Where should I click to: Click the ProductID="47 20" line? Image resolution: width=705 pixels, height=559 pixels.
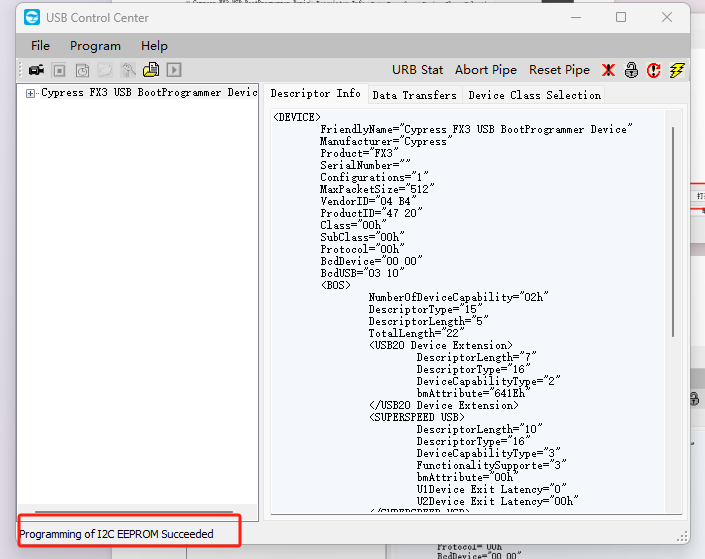pos(371,213)
